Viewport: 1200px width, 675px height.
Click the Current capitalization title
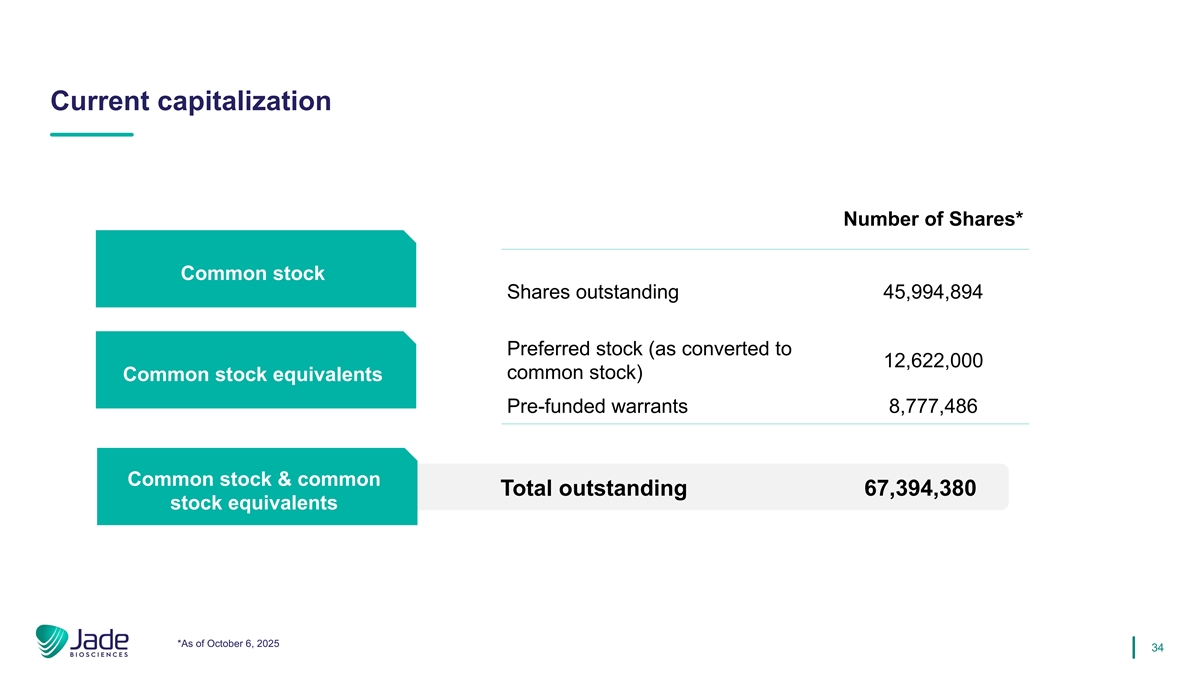[190, 101]
